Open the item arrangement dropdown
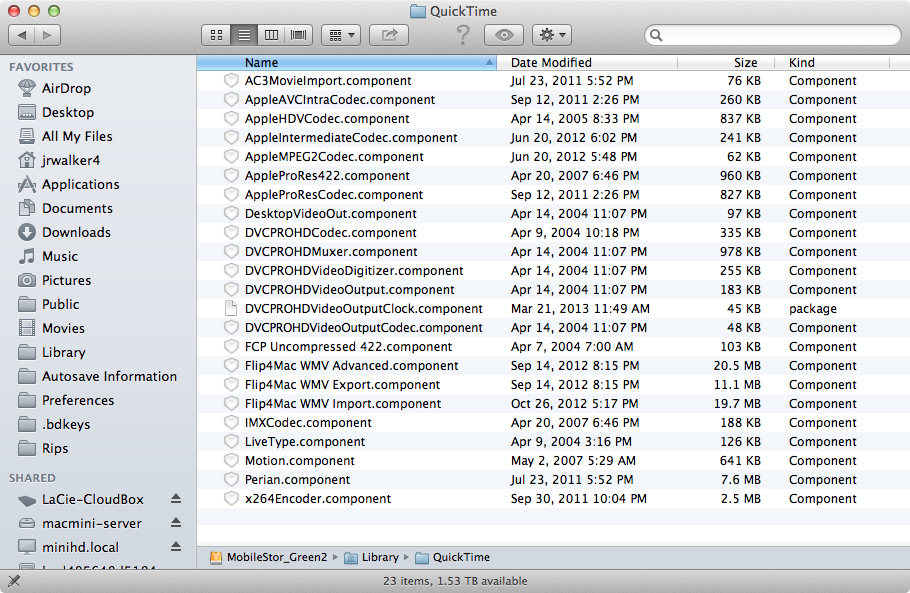The width and height of the screenshot is (910, 593). (341, 35)
